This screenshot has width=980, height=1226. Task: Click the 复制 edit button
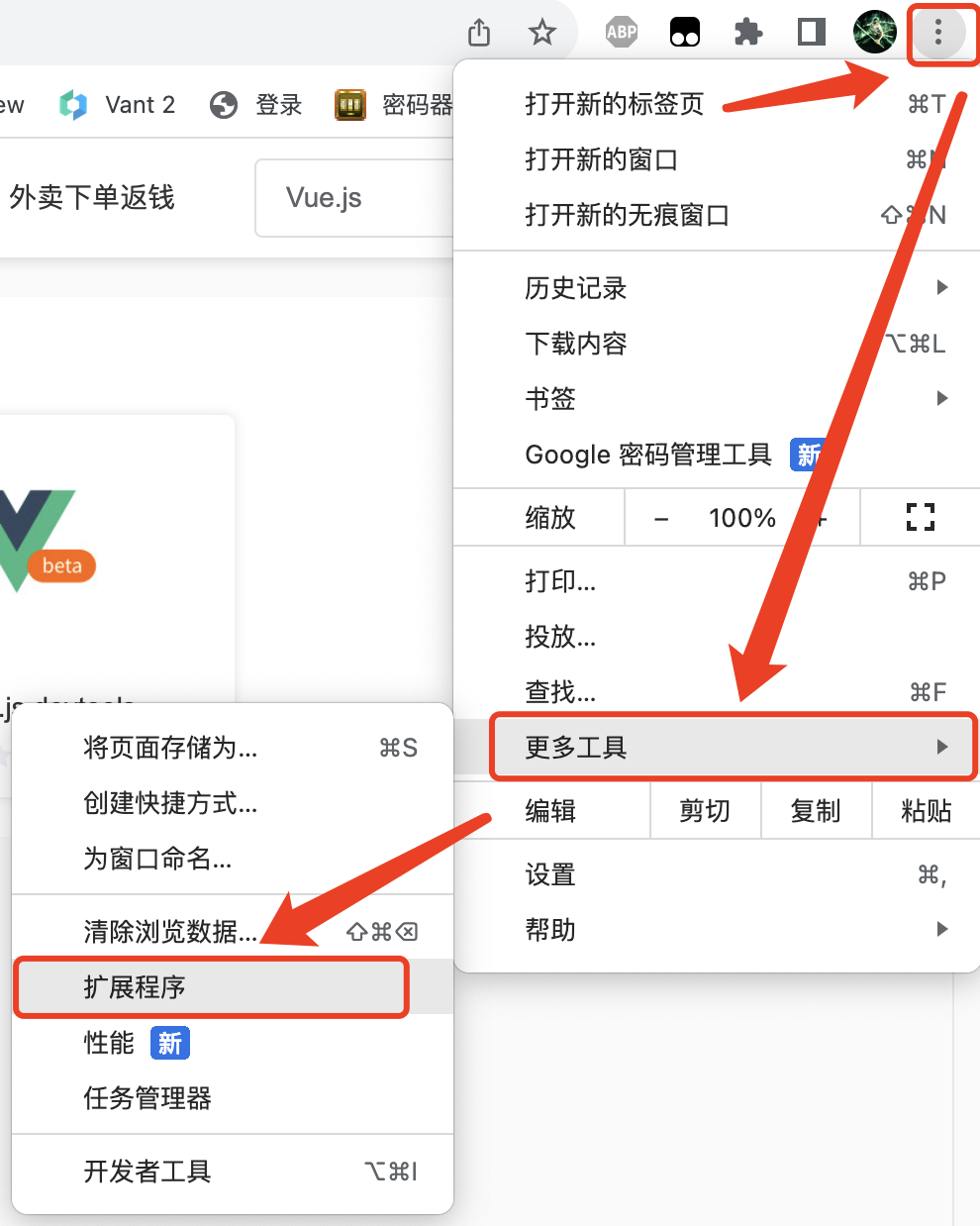pos(815,811)
